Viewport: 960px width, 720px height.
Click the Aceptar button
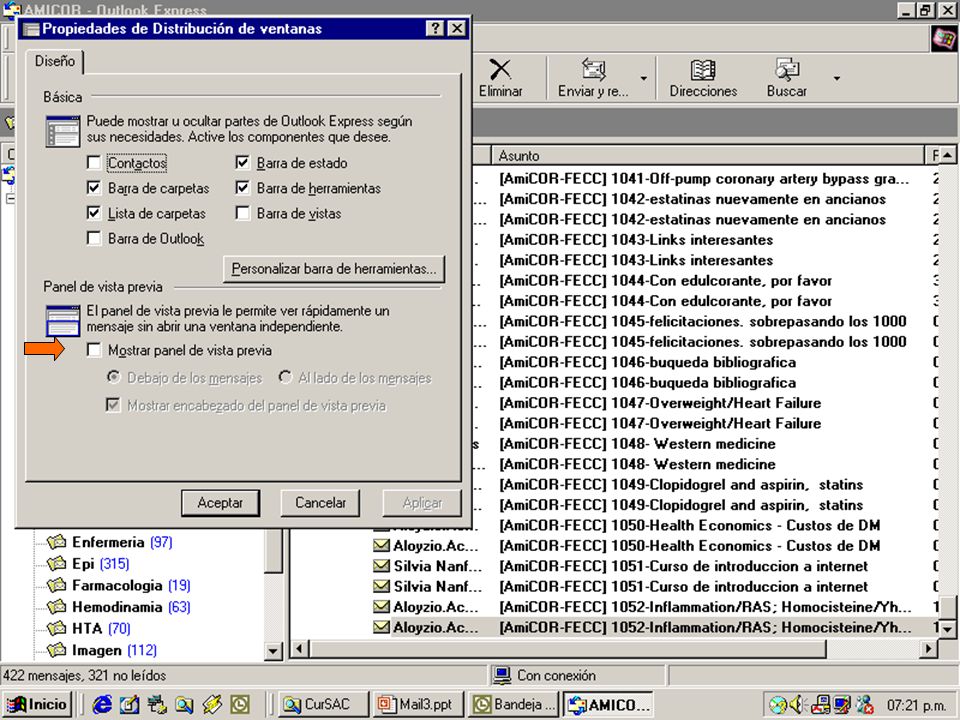tap(220, 503)
